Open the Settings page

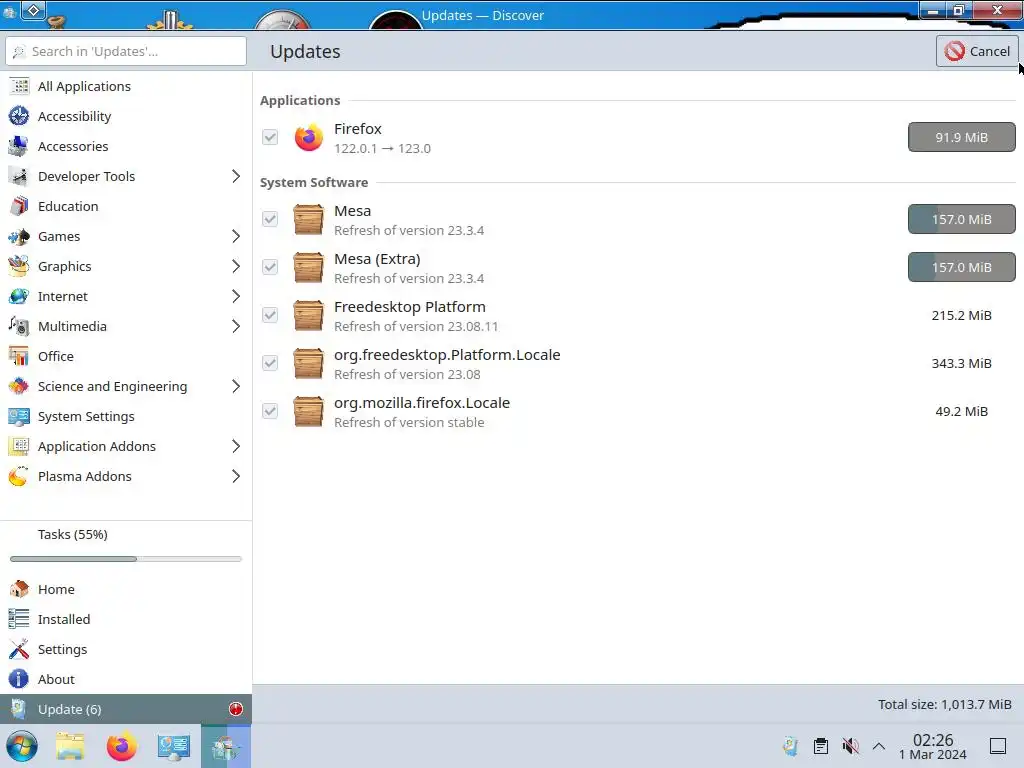click(x=126, y=649)
